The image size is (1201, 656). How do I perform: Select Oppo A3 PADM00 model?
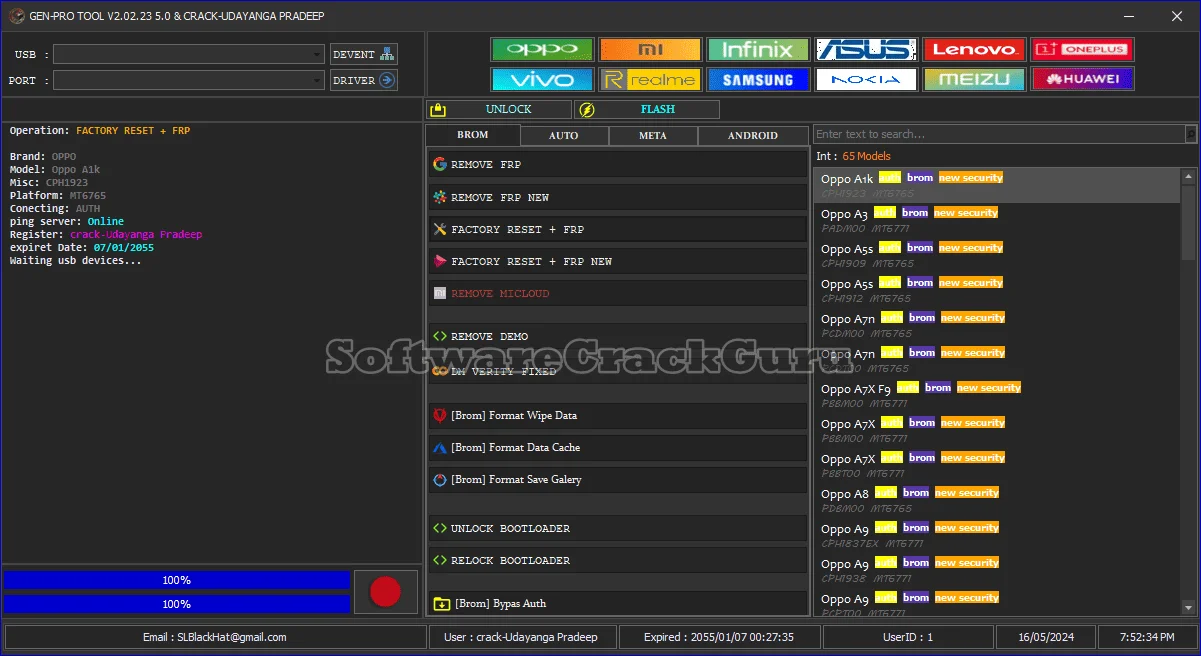(x=997, y=220)
